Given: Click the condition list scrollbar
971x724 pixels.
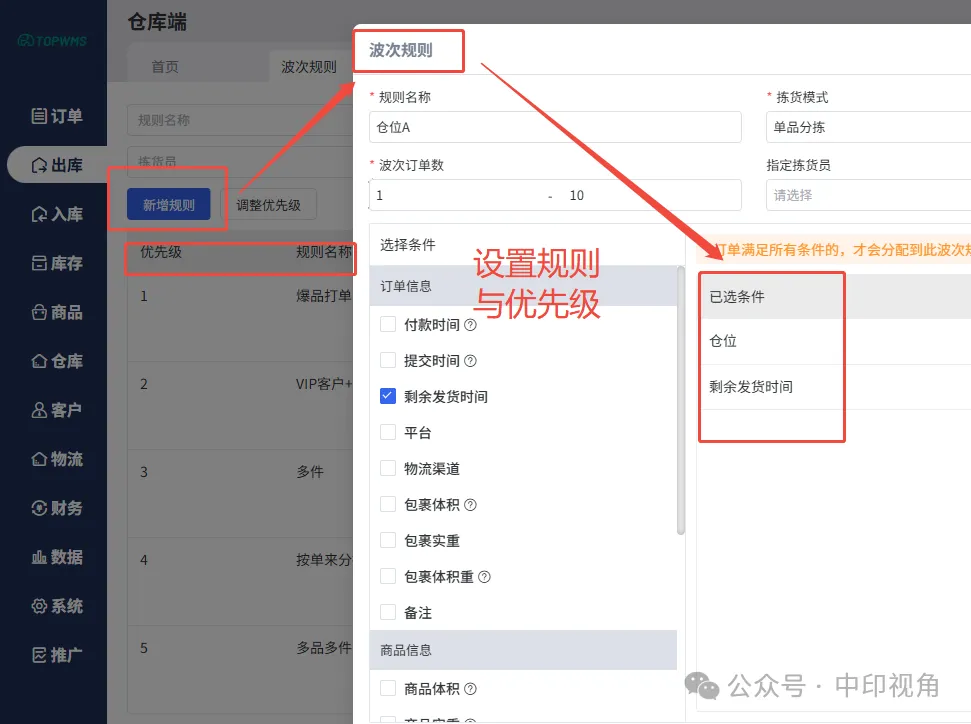Looking at the screenshot, I should [x=681, y=400].
